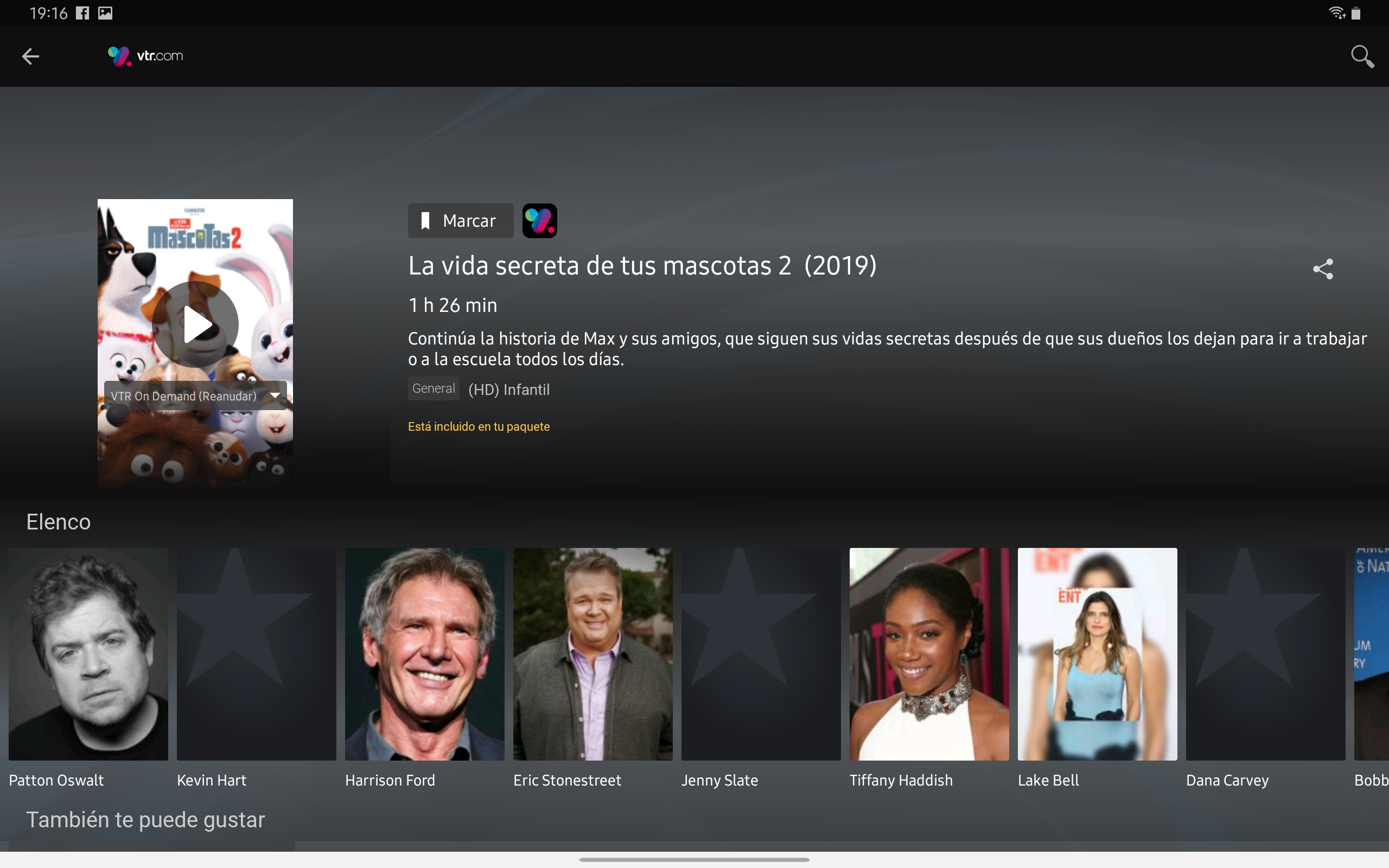Tap Eric Stonestreet cast photo
Screen dimensions: 1389x868
click(592, 654)
